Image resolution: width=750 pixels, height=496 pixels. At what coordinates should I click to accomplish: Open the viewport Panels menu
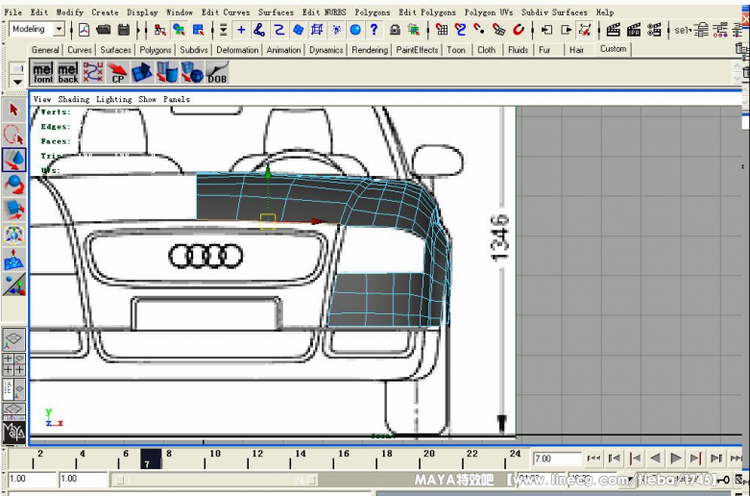pos(176,99)
